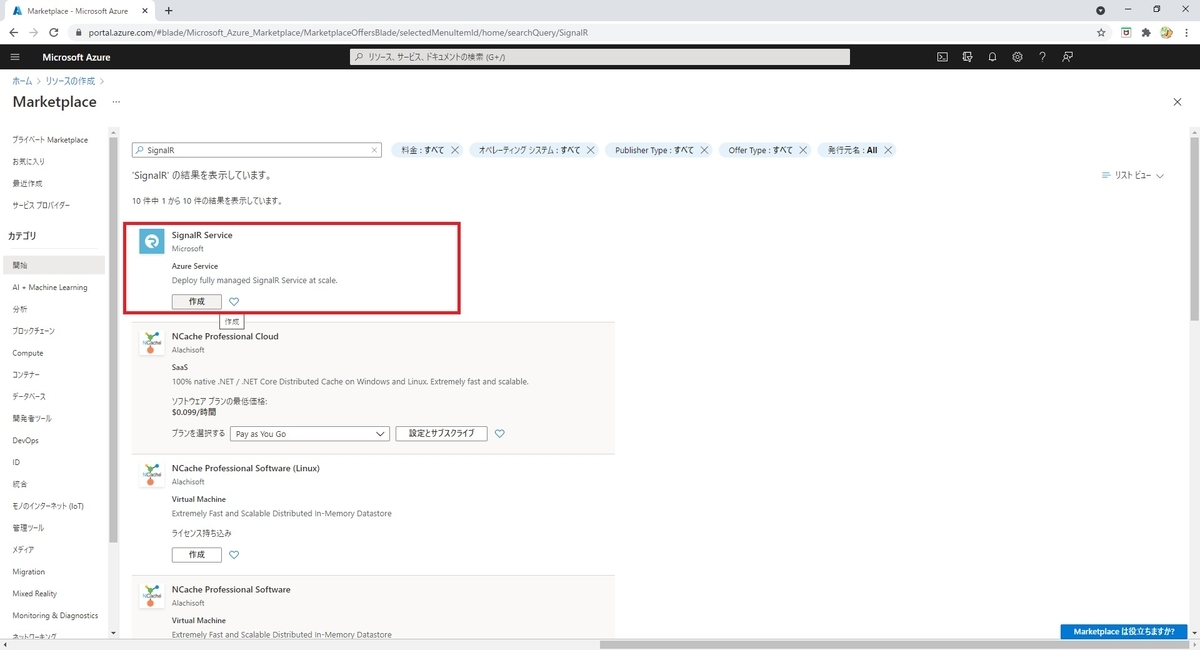This screenshot has height=650, width=1200.
Task: Select 最近作成 in the sidebar
Action: pos(27,183)
